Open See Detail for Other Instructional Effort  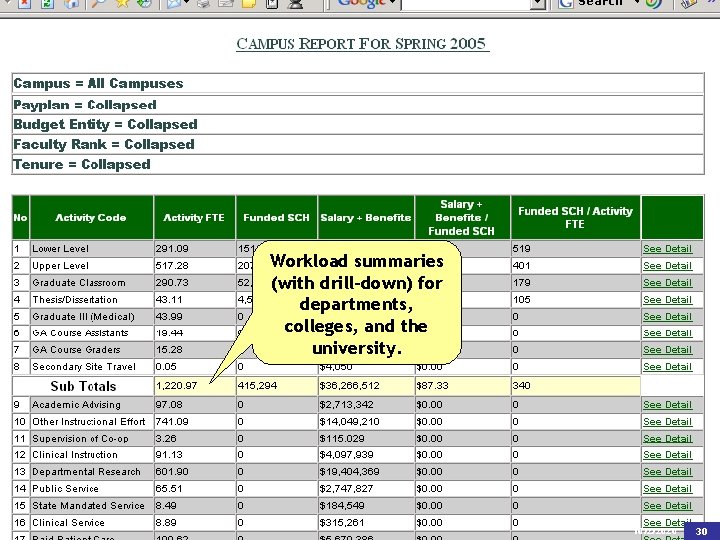click(x=667, y=422)
